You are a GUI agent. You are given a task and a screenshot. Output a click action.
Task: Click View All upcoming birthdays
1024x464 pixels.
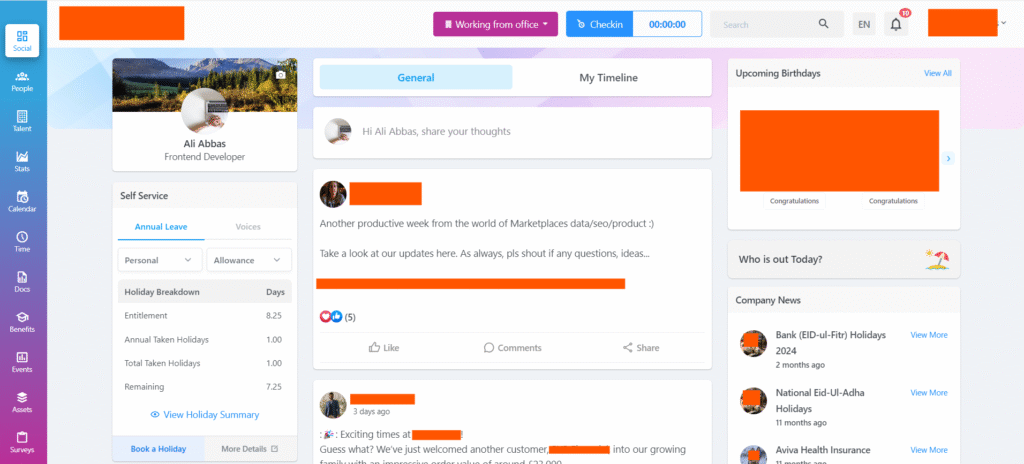click(x=938, y=73)
